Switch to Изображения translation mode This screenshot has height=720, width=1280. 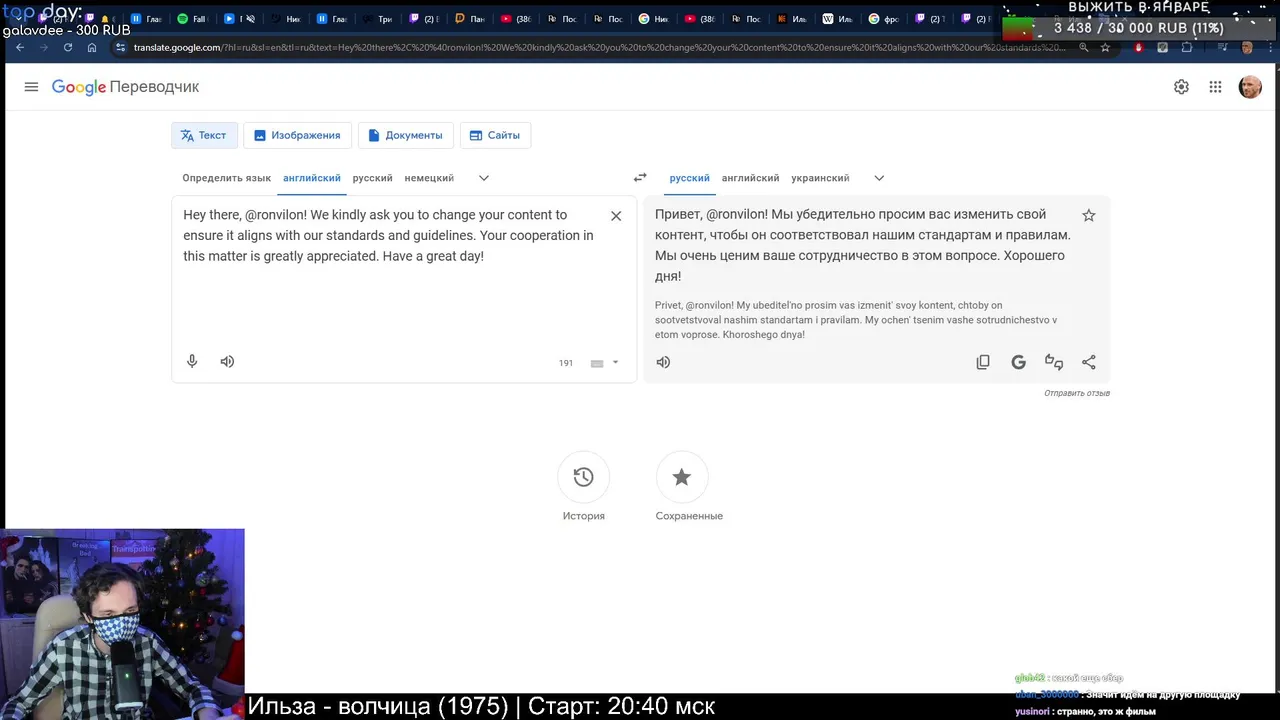(x=297, y=135)
